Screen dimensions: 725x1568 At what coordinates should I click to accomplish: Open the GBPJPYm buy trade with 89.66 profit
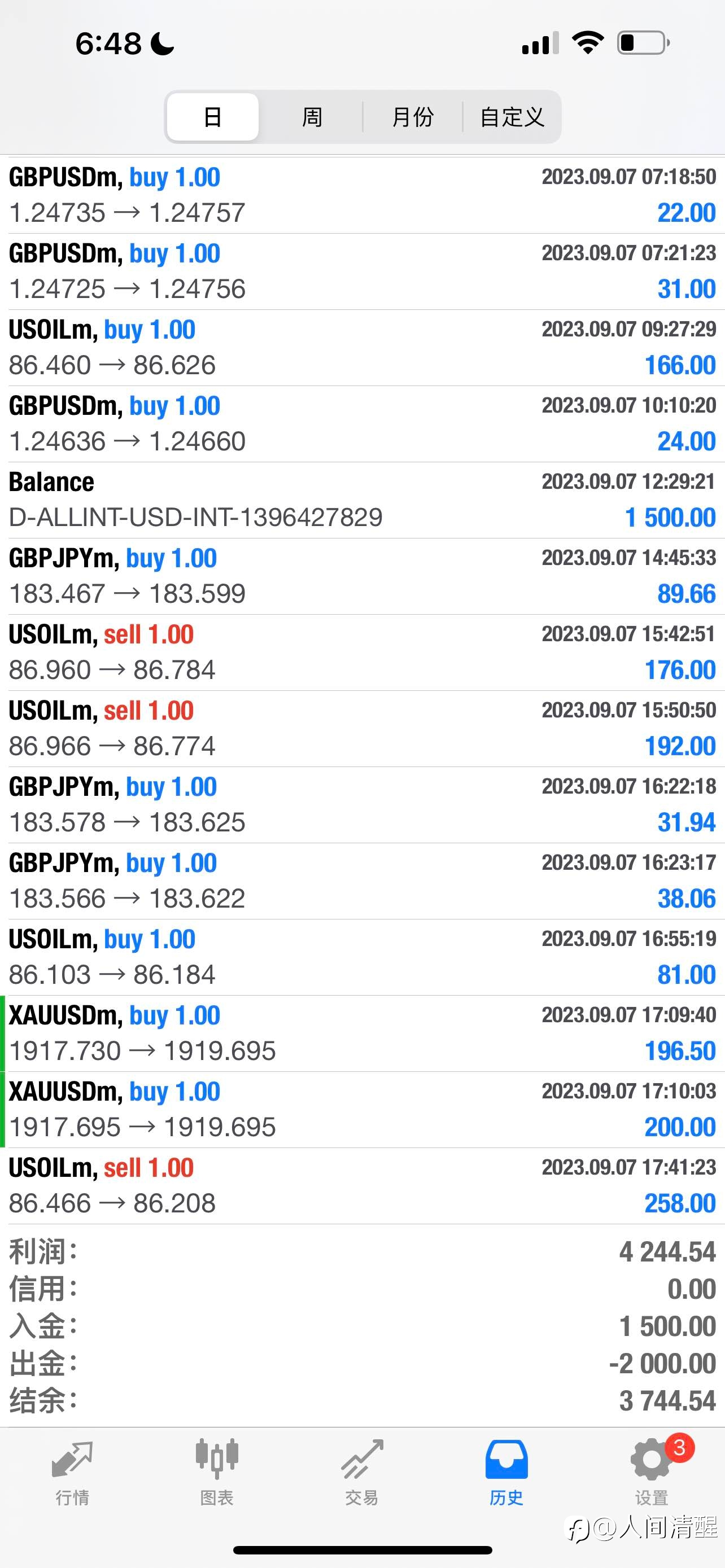point(362,576)
